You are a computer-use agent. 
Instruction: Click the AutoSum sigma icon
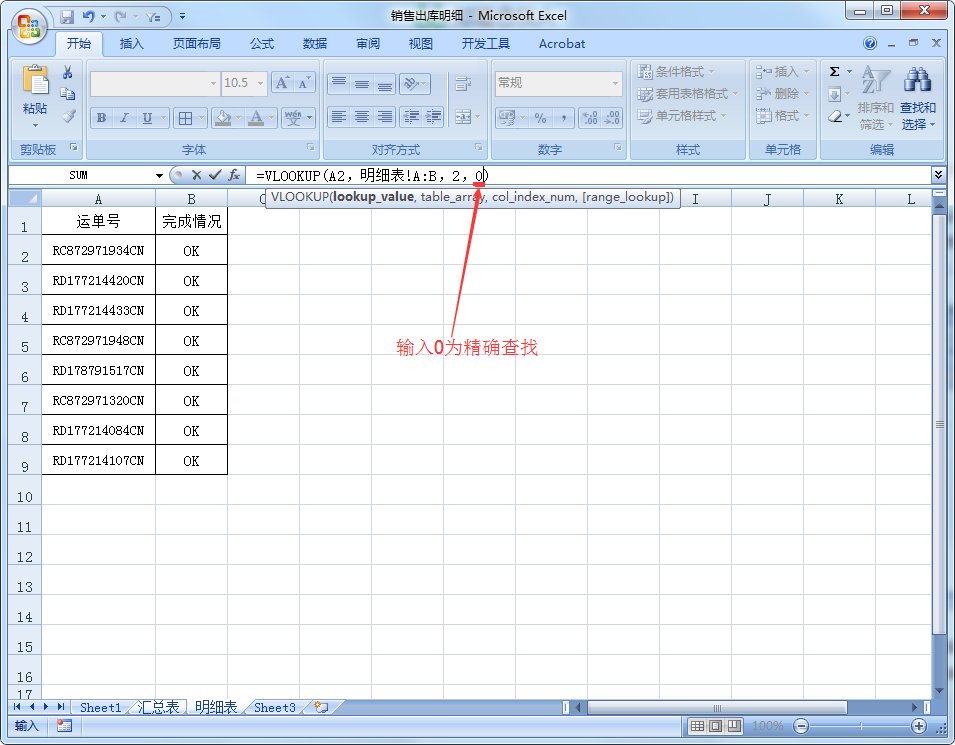pyautogui.click(x=834, y=70)
